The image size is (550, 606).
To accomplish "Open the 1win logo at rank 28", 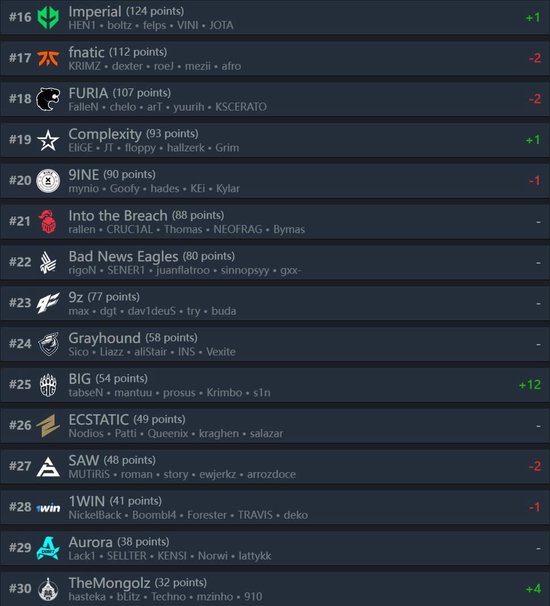I will point(48,507).
